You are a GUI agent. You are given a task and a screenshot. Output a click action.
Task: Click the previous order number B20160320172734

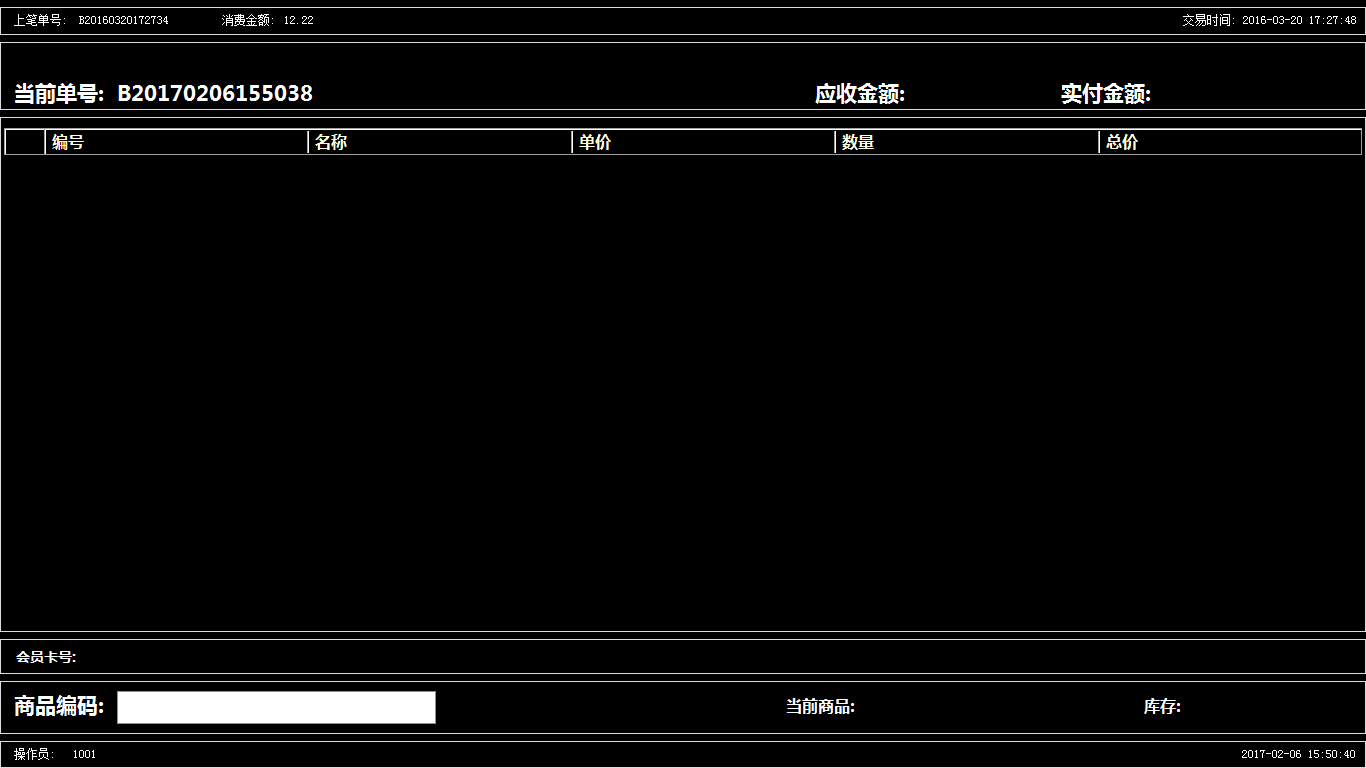coord(123,20)
